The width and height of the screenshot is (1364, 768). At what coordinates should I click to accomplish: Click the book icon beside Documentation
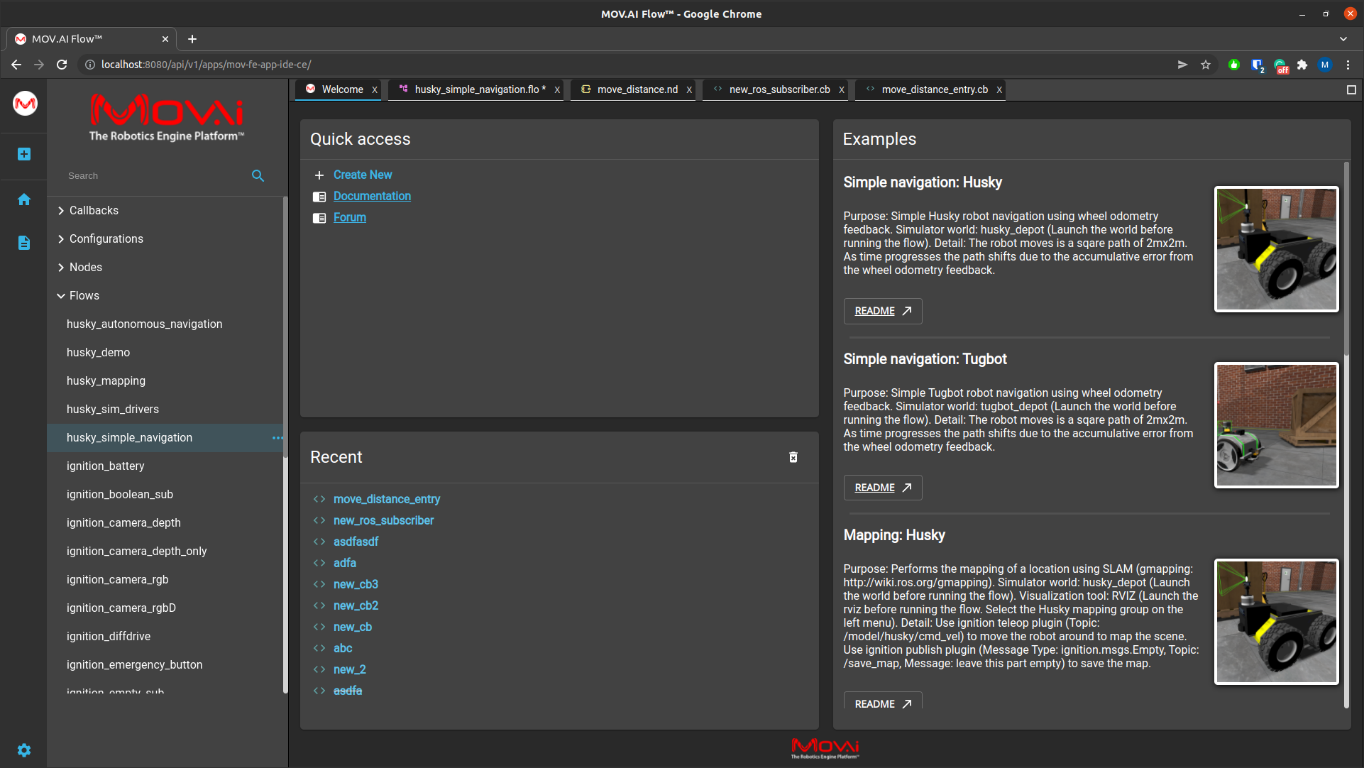coord(319,196)
